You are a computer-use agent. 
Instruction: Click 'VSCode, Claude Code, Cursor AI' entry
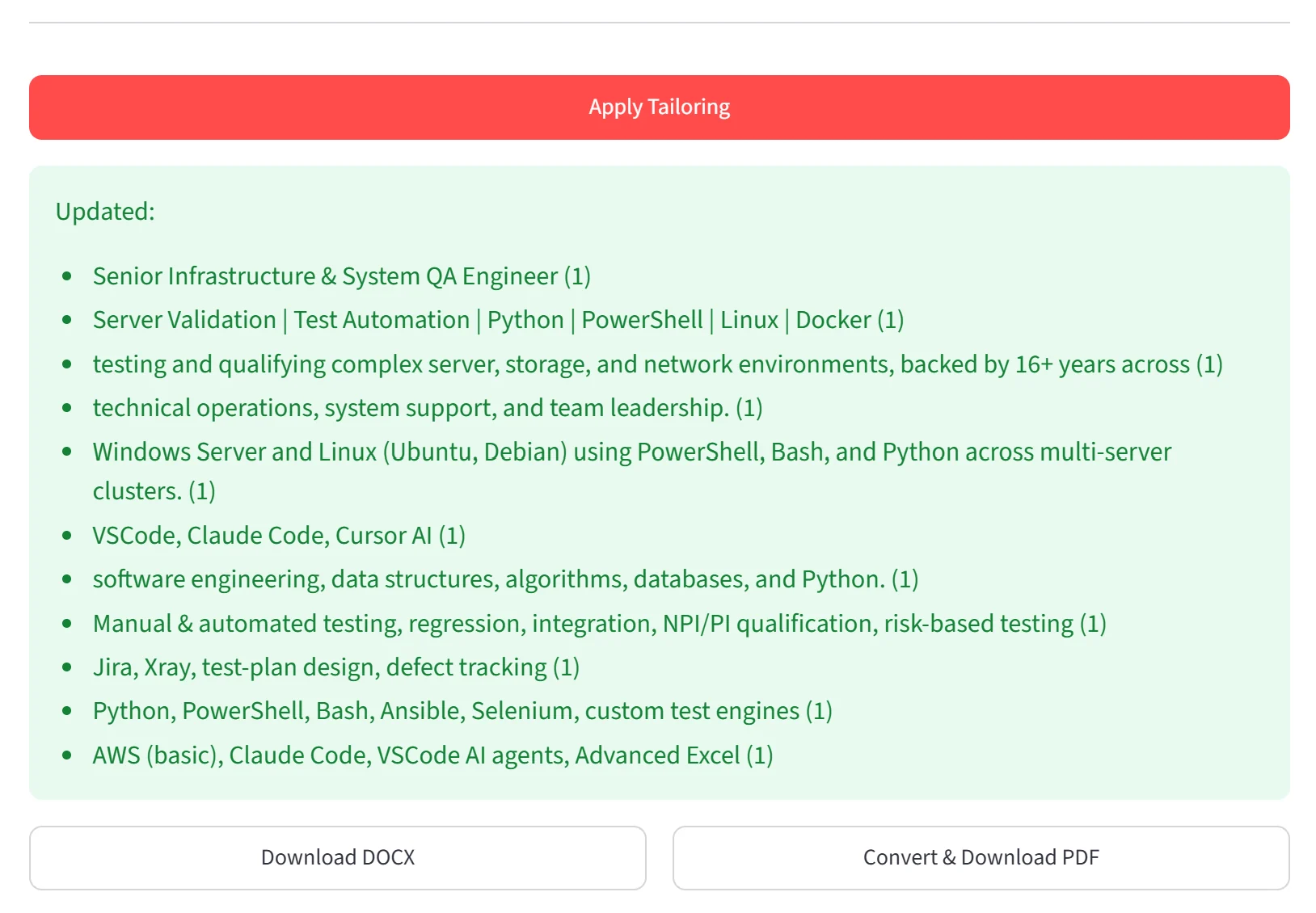[x=279, y=536]
